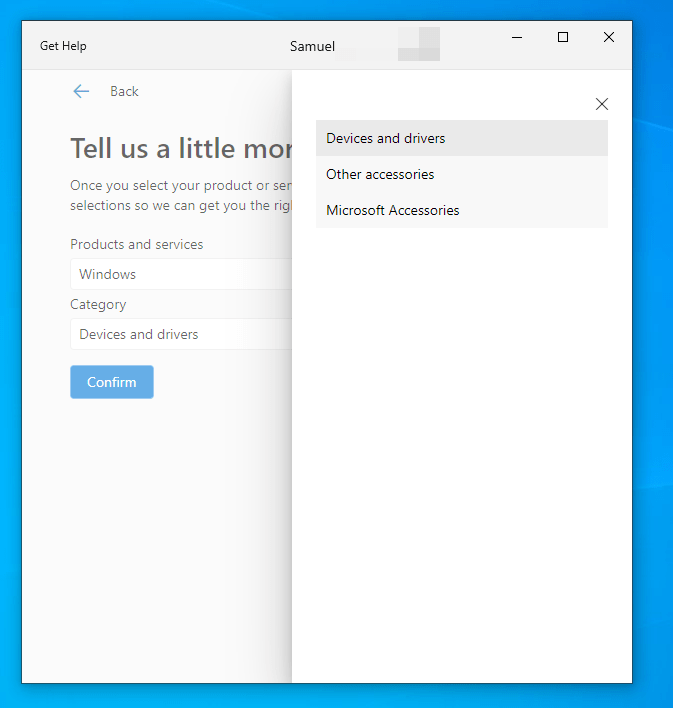The width and height of the screenshot is (673, 708).
Task: Click the Get Help title text
Action: [x=63, y=46]
